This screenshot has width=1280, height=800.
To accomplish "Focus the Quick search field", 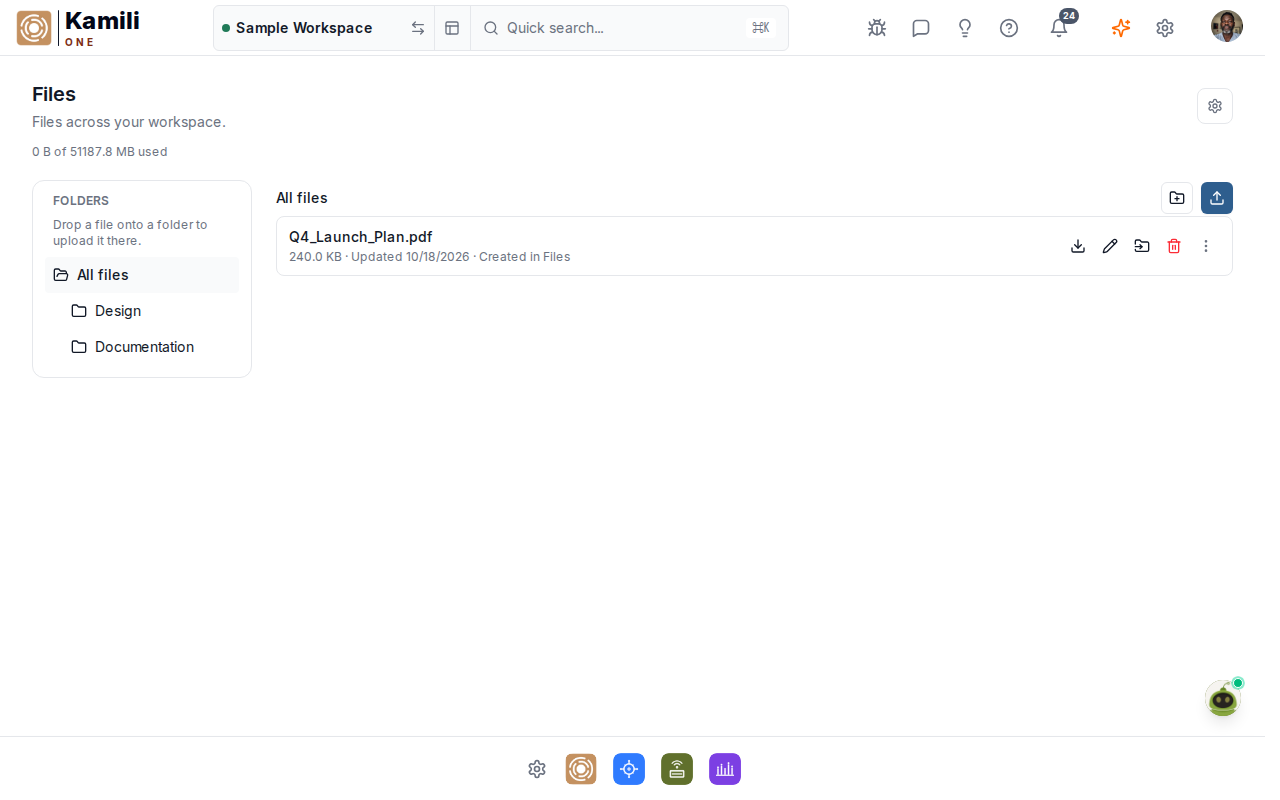I will tap(629, 28).
